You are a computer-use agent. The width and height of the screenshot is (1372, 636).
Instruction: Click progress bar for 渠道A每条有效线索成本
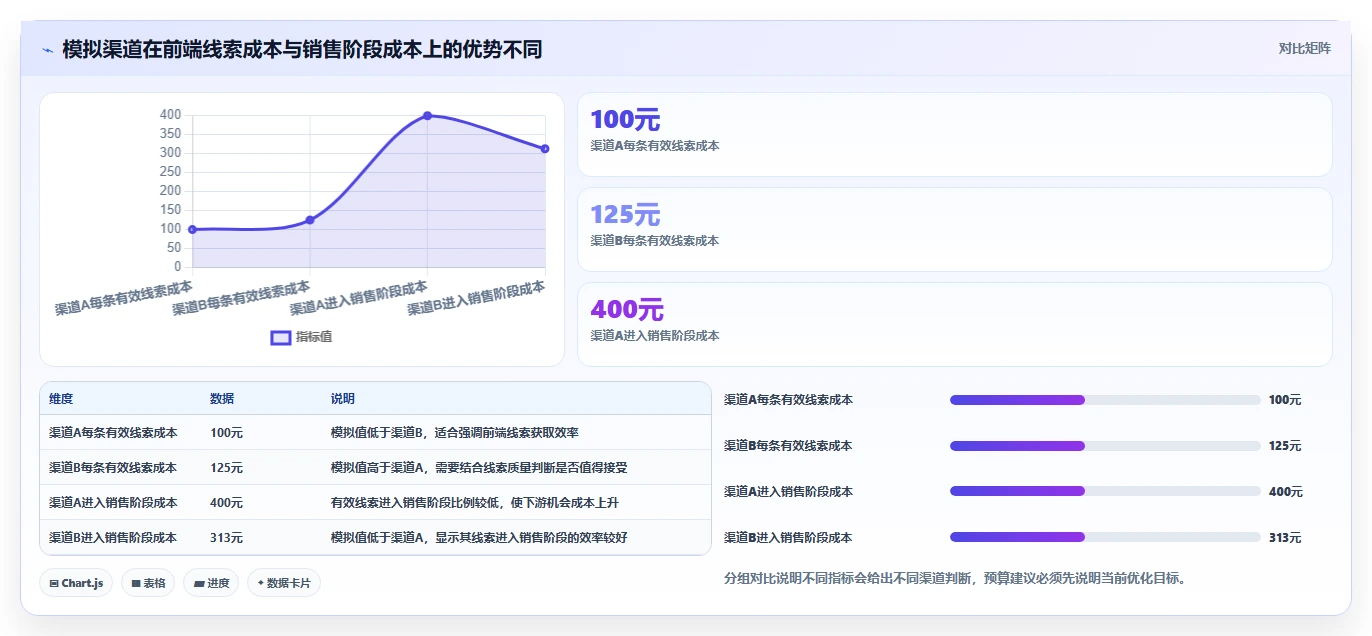click(1105, 400)
